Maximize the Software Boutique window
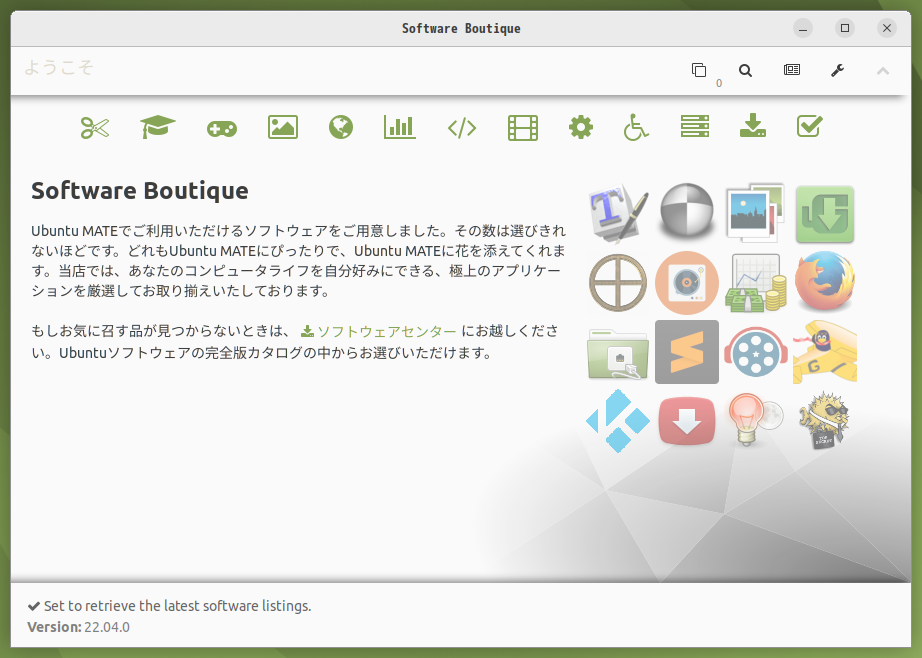Screen dimensions: 922x658 tap(845, 28)
